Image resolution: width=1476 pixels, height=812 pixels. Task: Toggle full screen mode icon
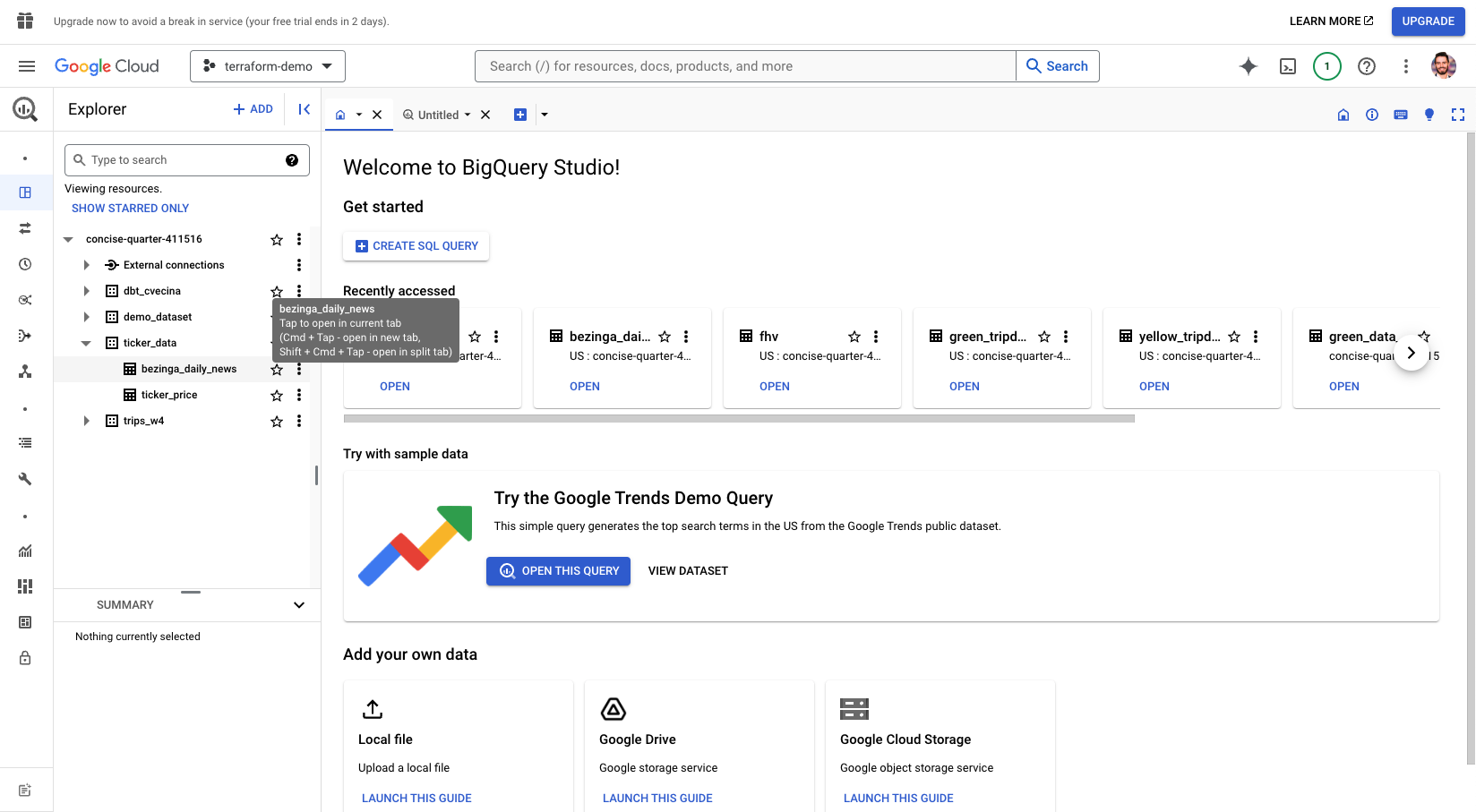click(1458, 115)
